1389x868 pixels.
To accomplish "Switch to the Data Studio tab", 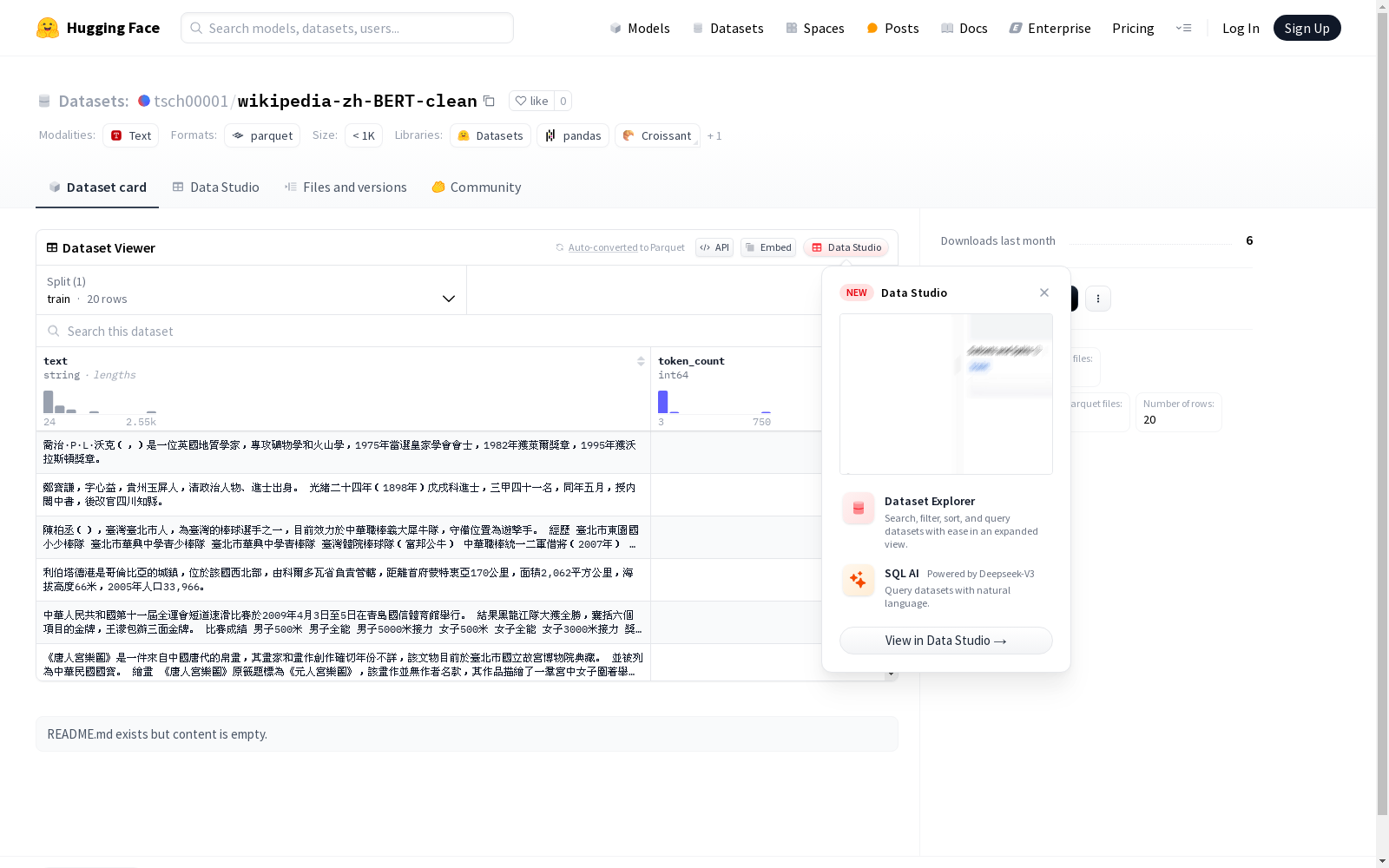I will (x=215, y=187).
